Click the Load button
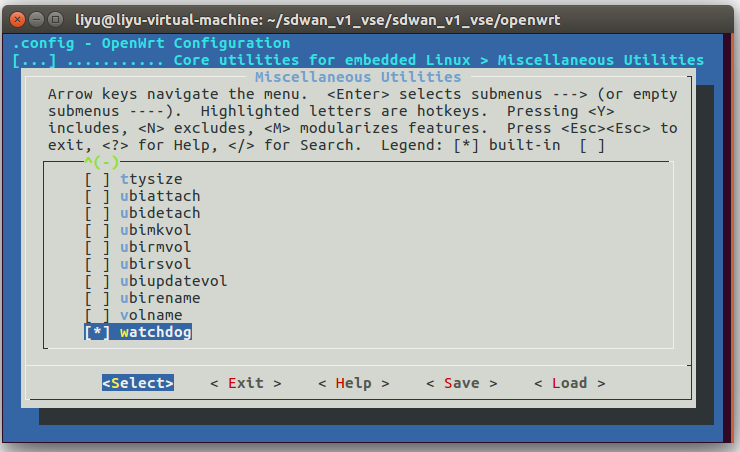 pos(570,383)
